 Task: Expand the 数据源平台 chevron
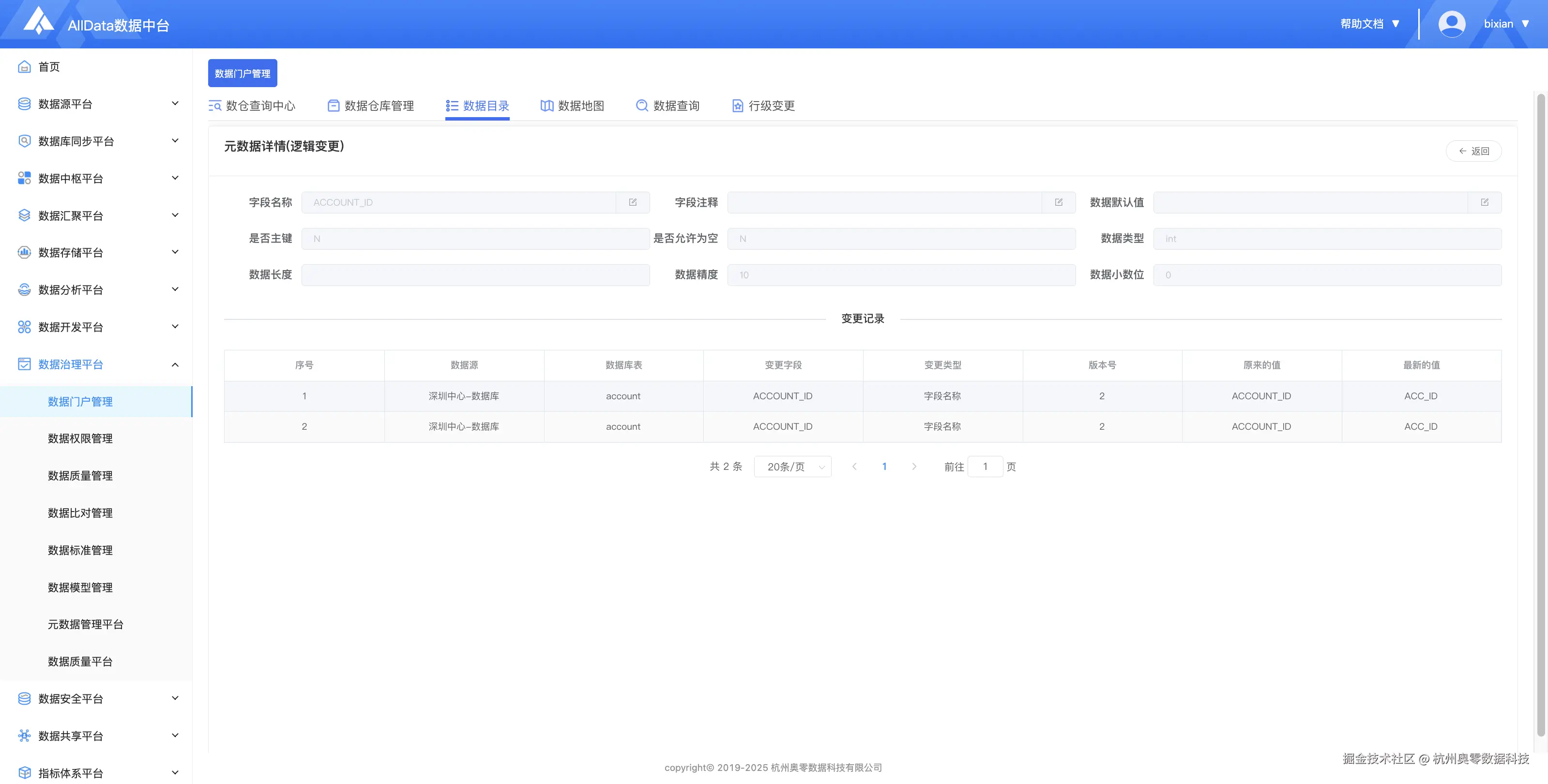click(176, 104)
